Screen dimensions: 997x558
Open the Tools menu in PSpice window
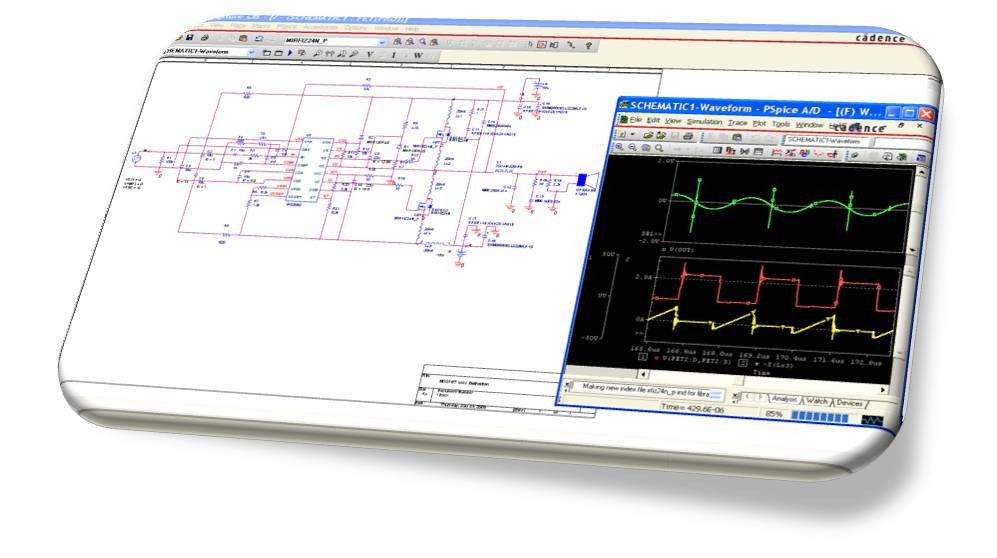781,124
